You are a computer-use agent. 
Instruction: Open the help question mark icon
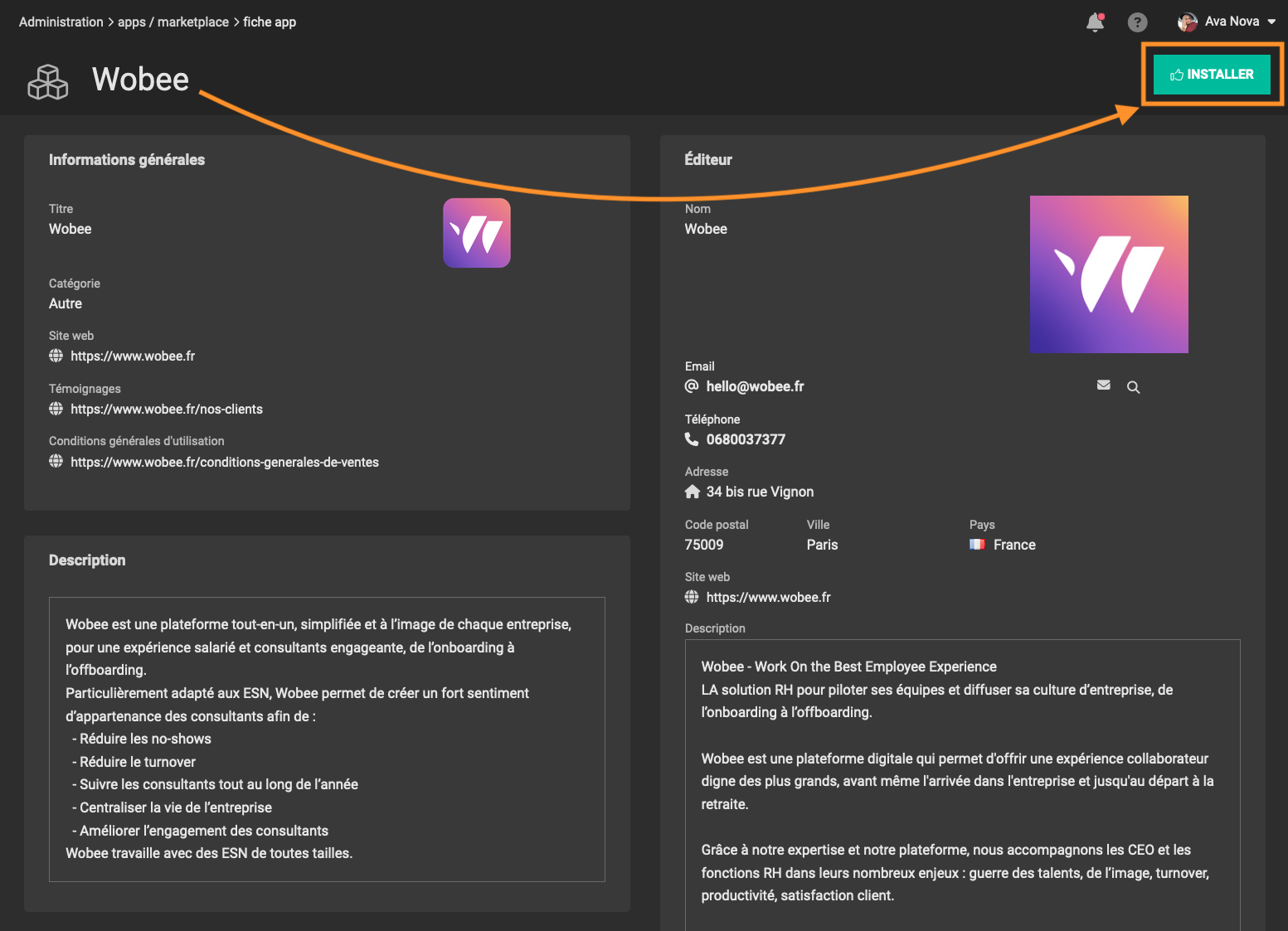(1137, 22)
